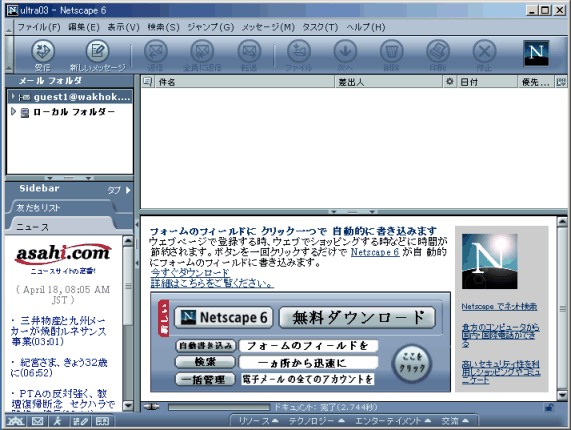The height and width of the screenshot is (430, 571).
Task: Click the Netscape N logo in toolbar
Action: (x=536, y=53)
